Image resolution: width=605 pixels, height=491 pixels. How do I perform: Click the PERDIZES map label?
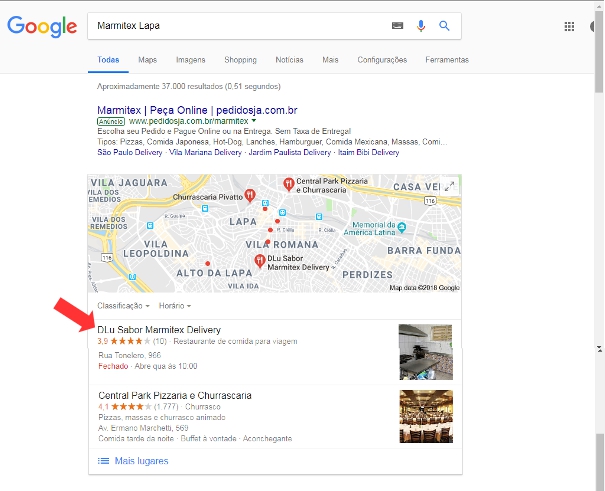coord(367,275)
